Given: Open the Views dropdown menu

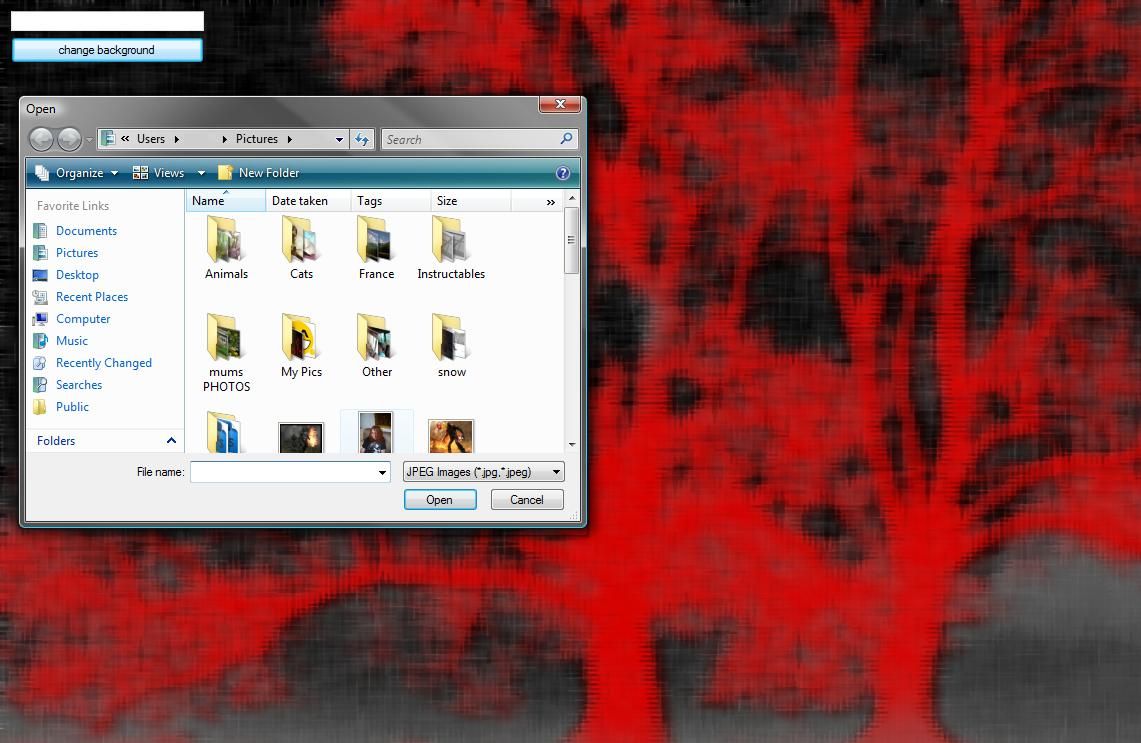Looking at the screenshot, I should (168, 172).
